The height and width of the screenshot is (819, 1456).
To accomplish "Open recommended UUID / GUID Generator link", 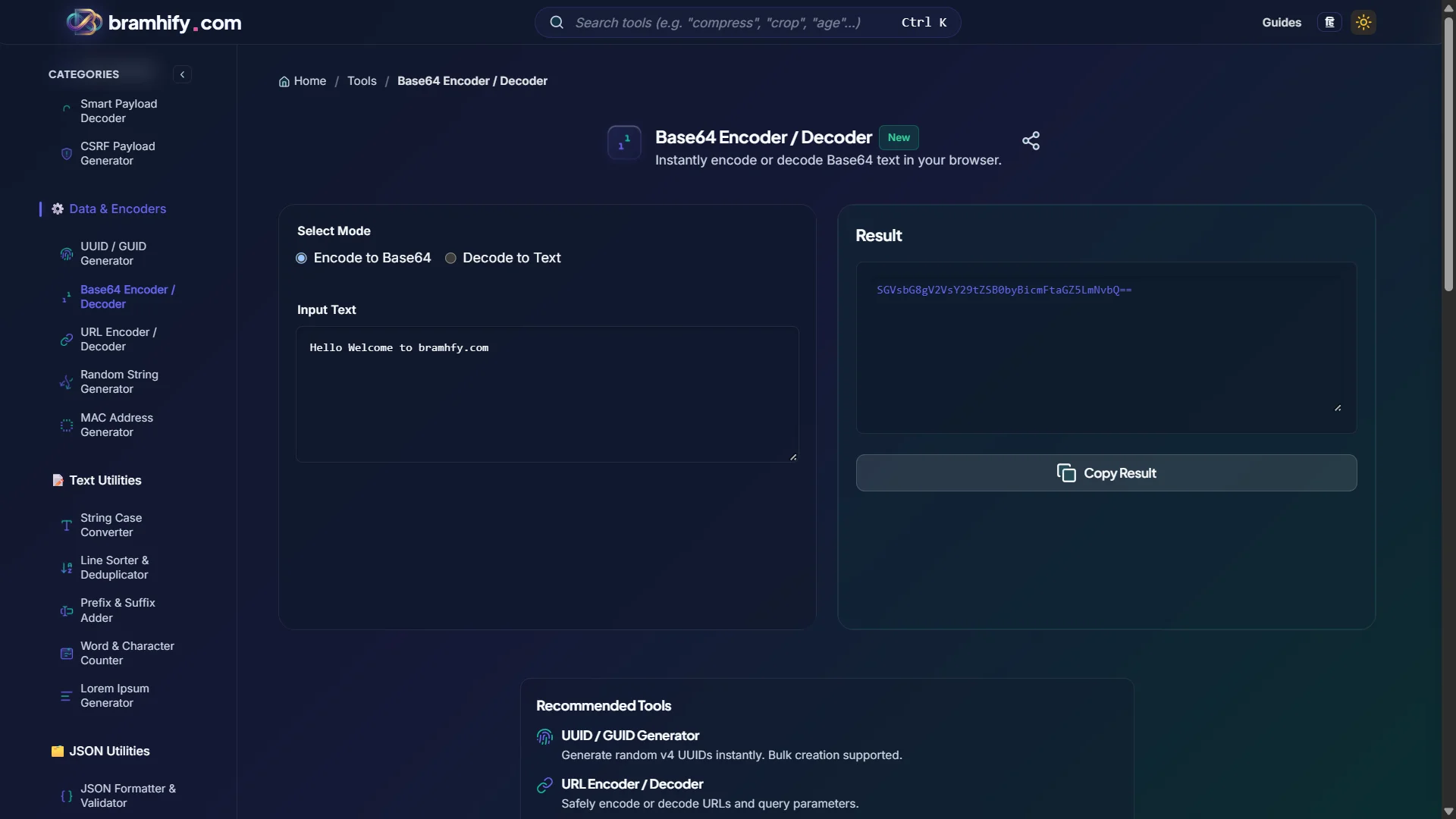I will coord(630,736).
